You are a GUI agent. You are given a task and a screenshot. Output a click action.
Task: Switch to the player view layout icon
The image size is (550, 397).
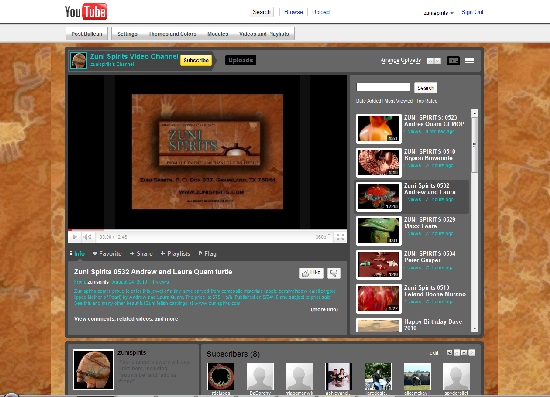(x=453, y=61)
